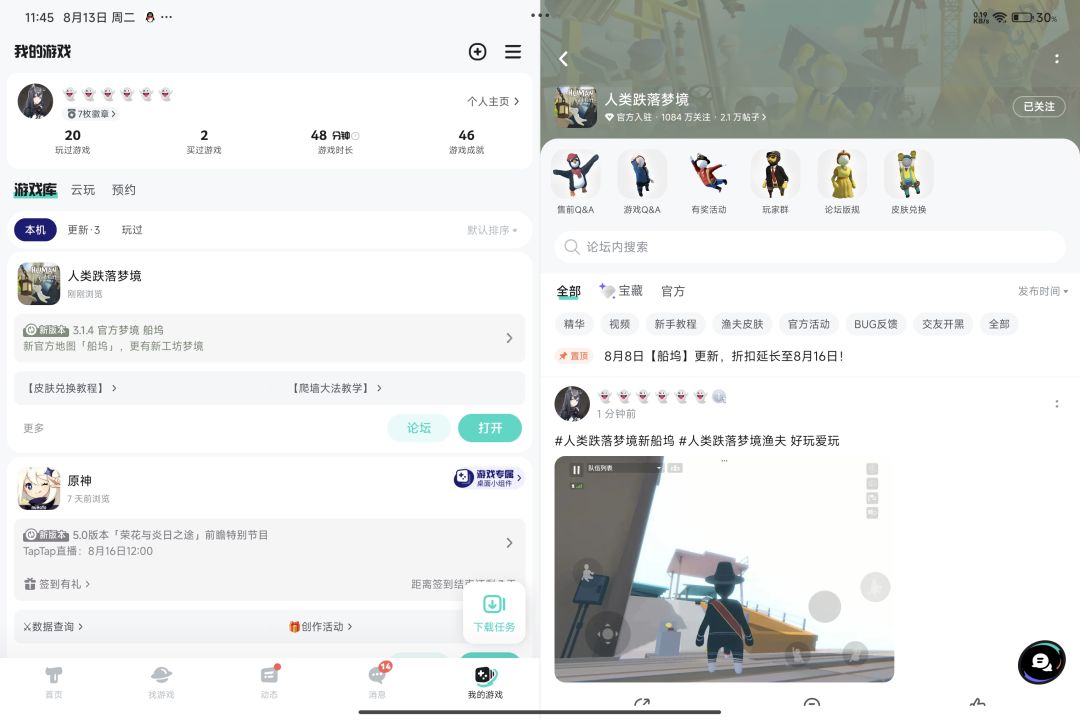Open 发布时间 sort dropdown
This screenshot has width=1080, height=720.
click(x=1043, y=291)
